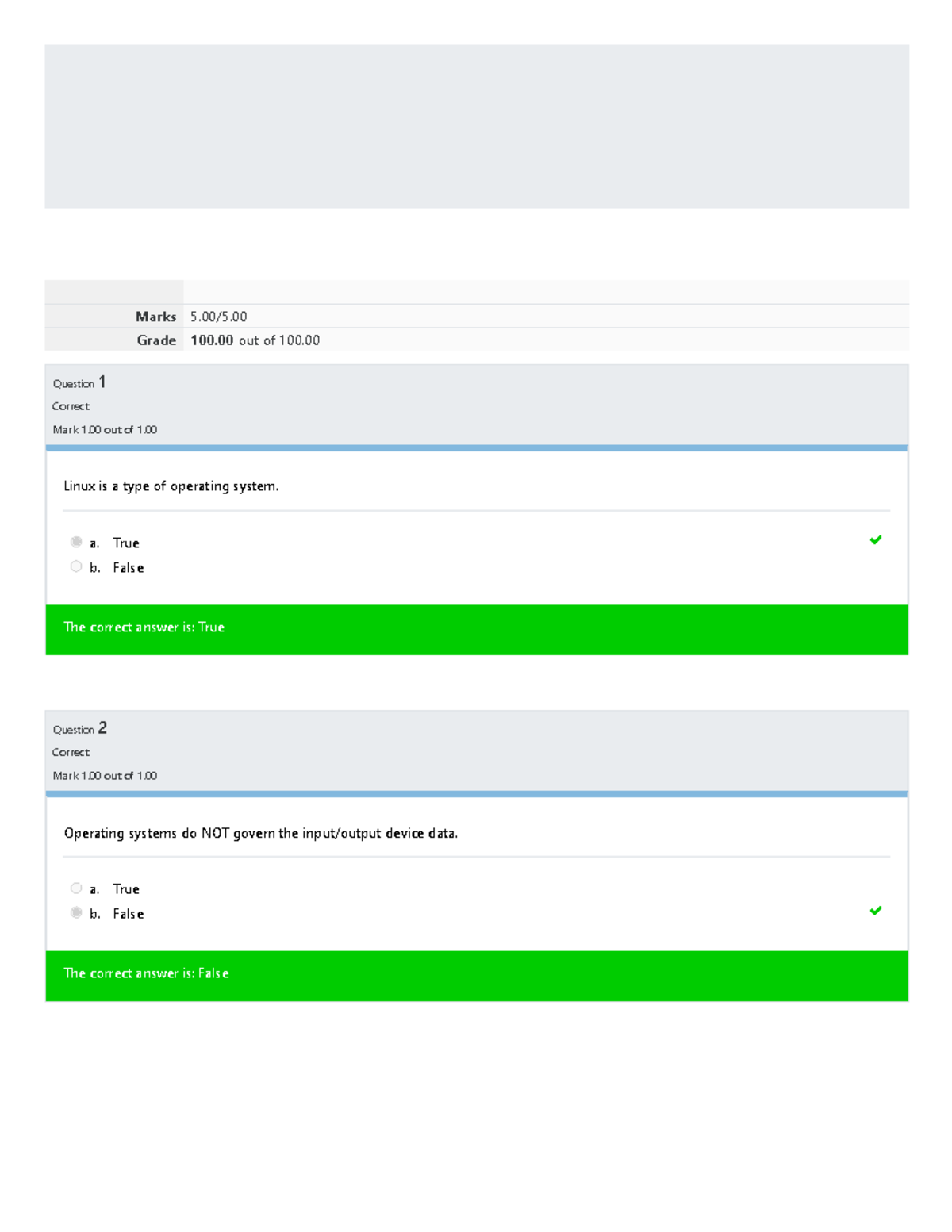Click the Linux operating system question text

[171, 486]
